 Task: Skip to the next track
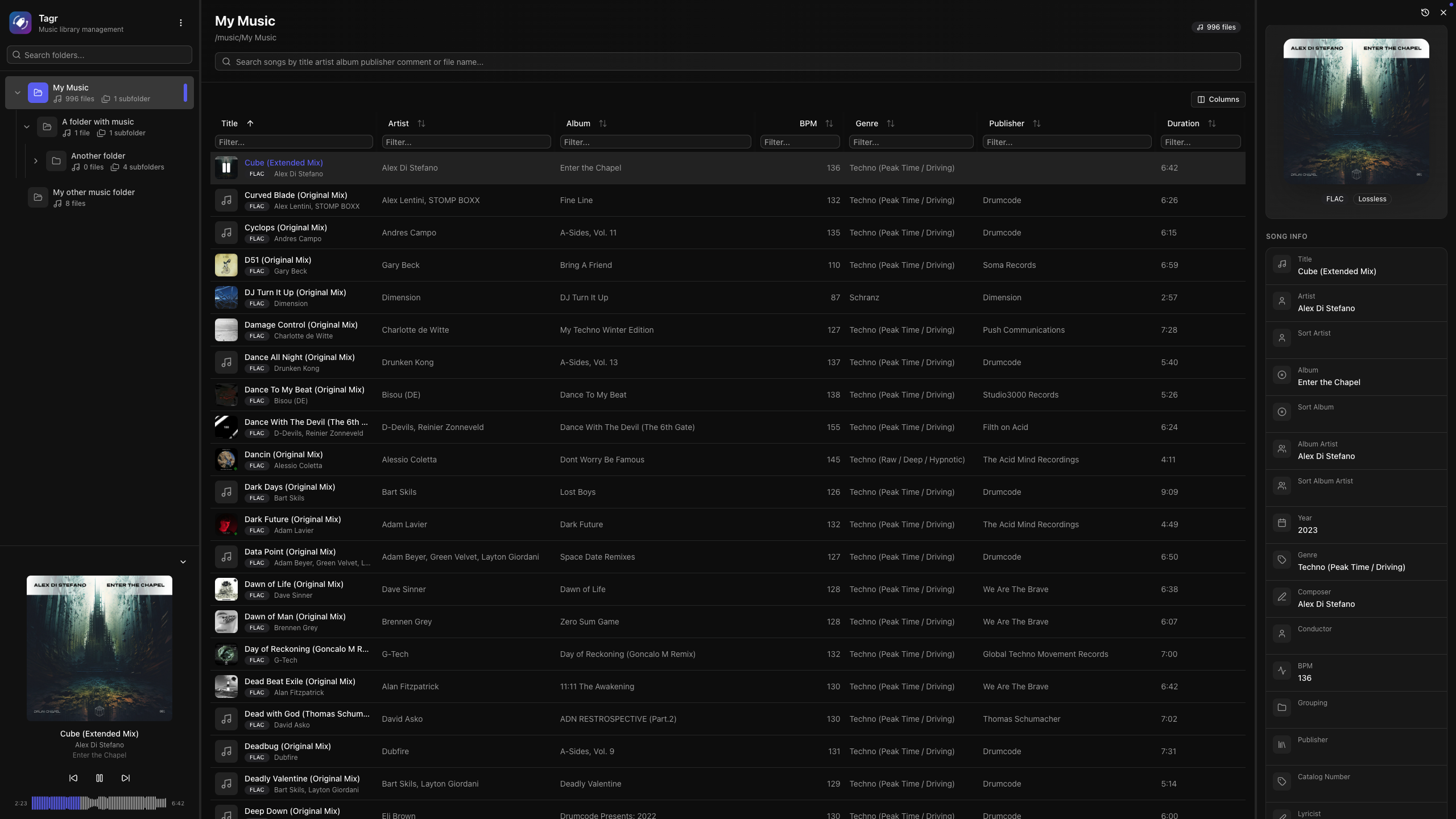[126, 778]
